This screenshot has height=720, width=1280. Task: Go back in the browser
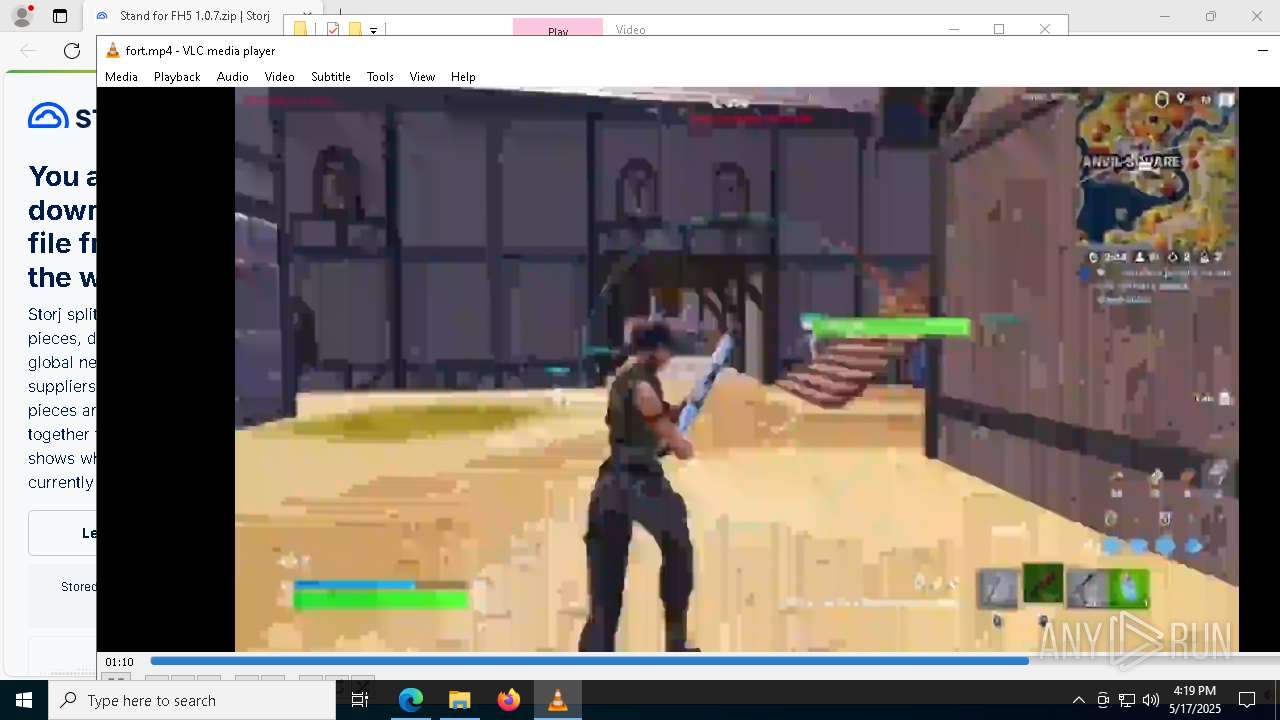pos(28,51)
